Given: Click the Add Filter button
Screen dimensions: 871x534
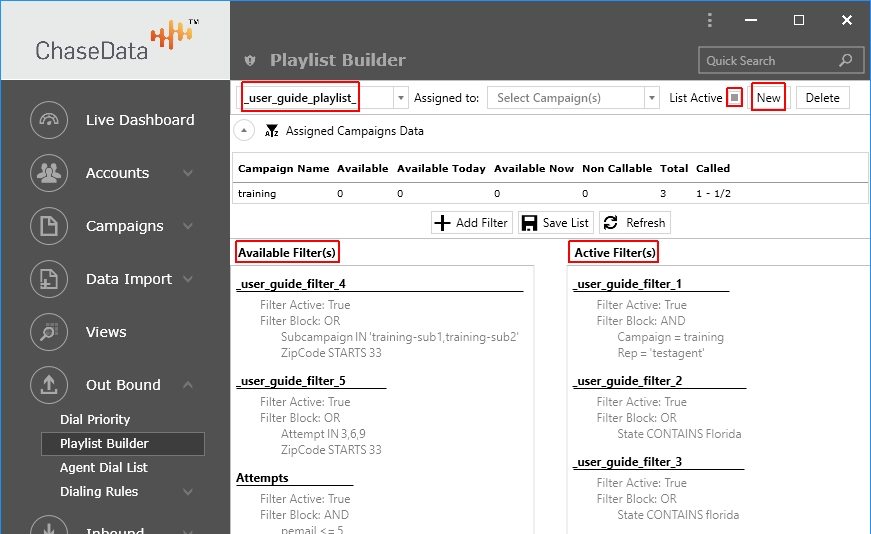Looking at the screenshot, I should tap(472, 223).
